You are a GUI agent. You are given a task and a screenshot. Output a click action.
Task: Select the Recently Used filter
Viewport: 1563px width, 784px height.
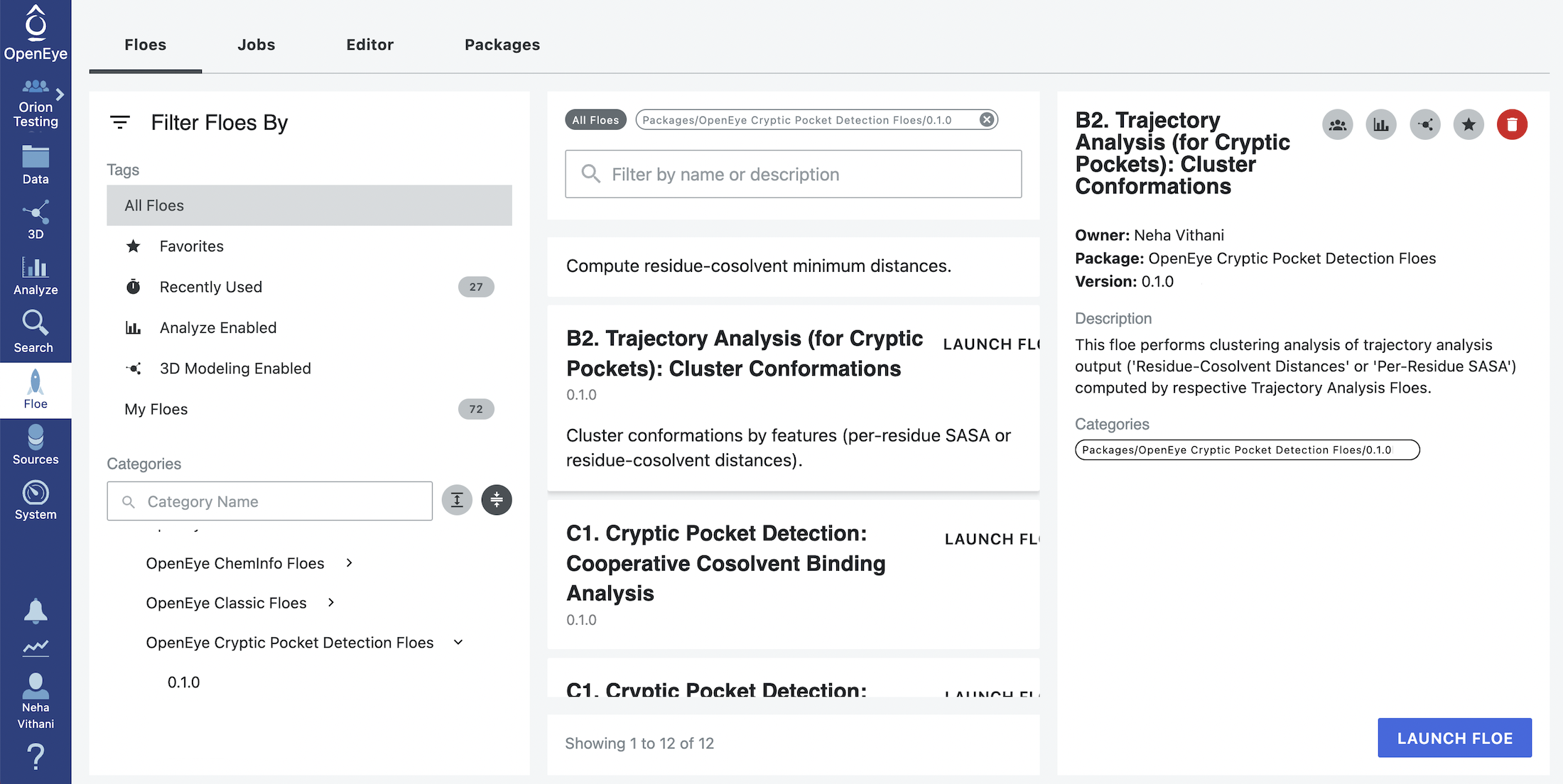tap(210, 286)
